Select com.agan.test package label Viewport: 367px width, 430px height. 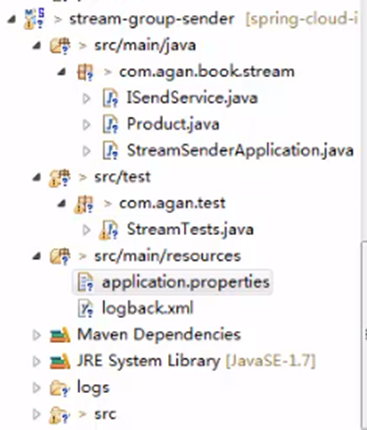[x=172, y=203]
